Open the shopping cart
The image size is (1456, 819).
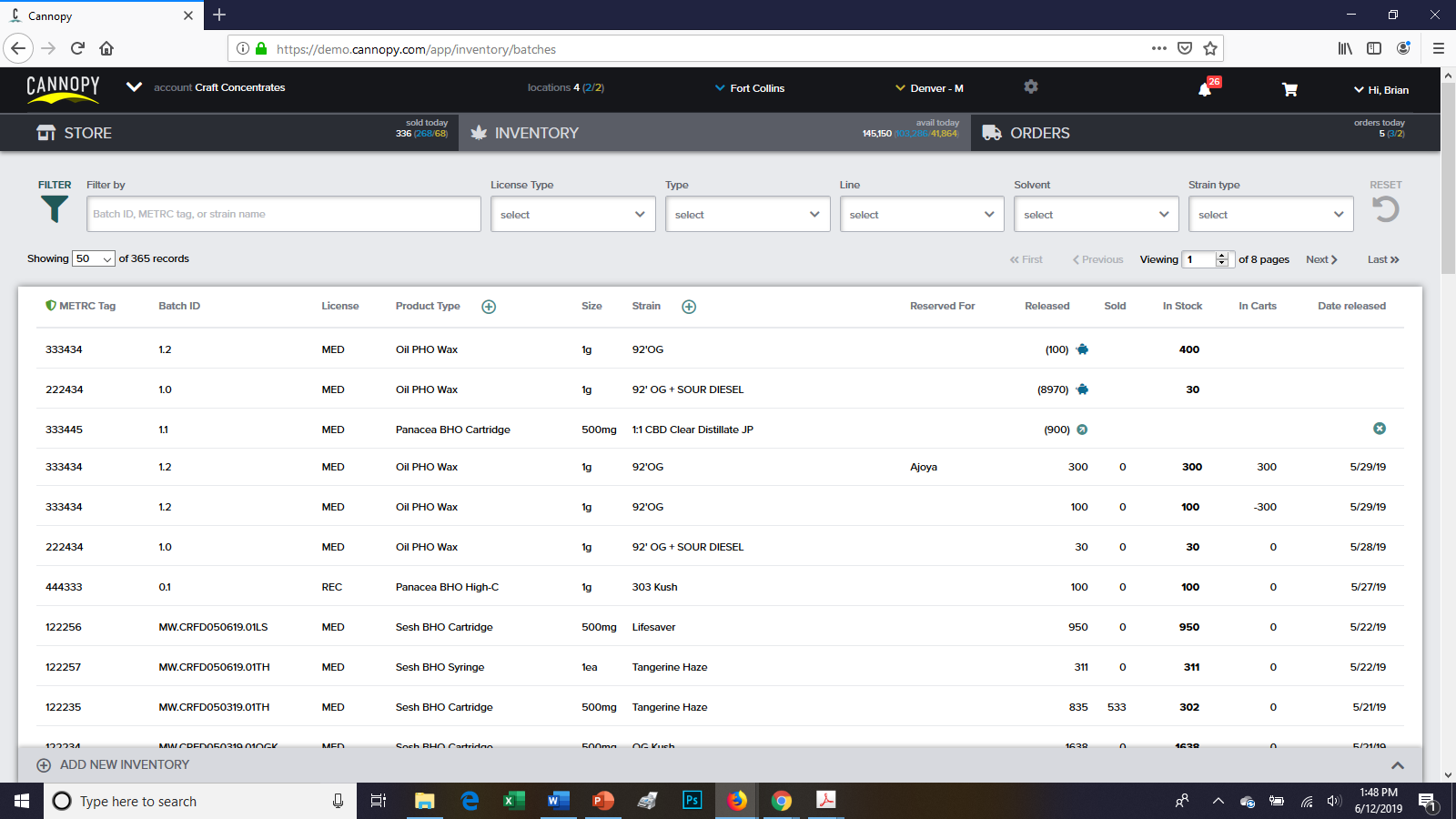point(1289,90)
